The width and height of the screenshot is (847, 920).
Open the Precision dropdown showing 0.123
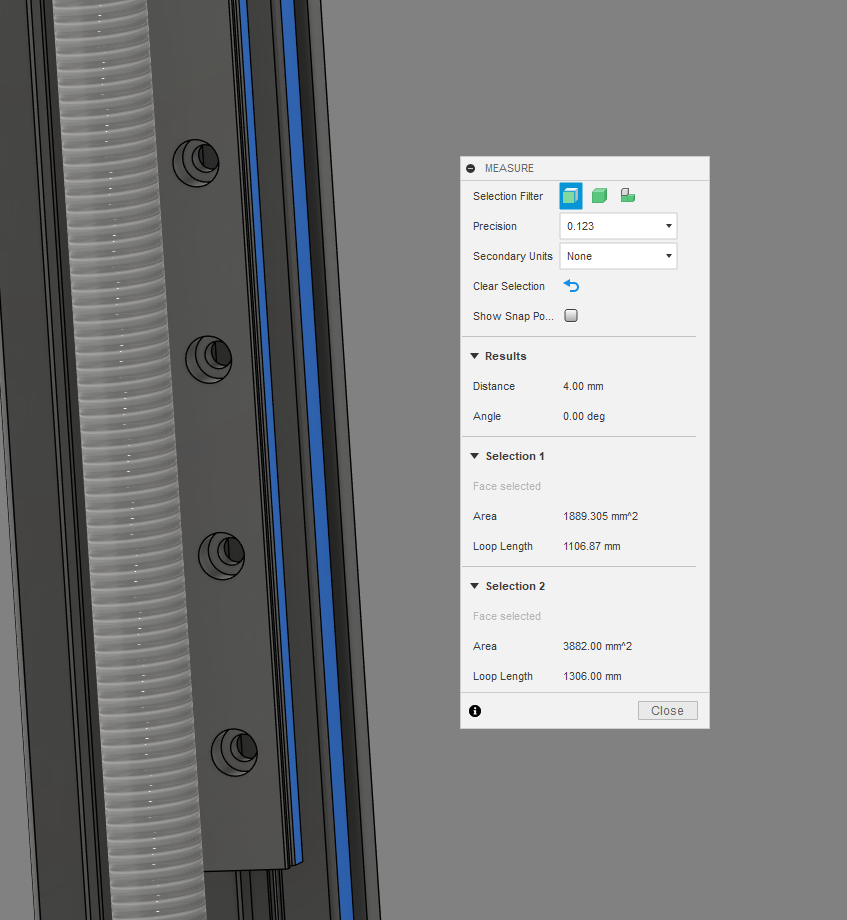click(617, 226)
